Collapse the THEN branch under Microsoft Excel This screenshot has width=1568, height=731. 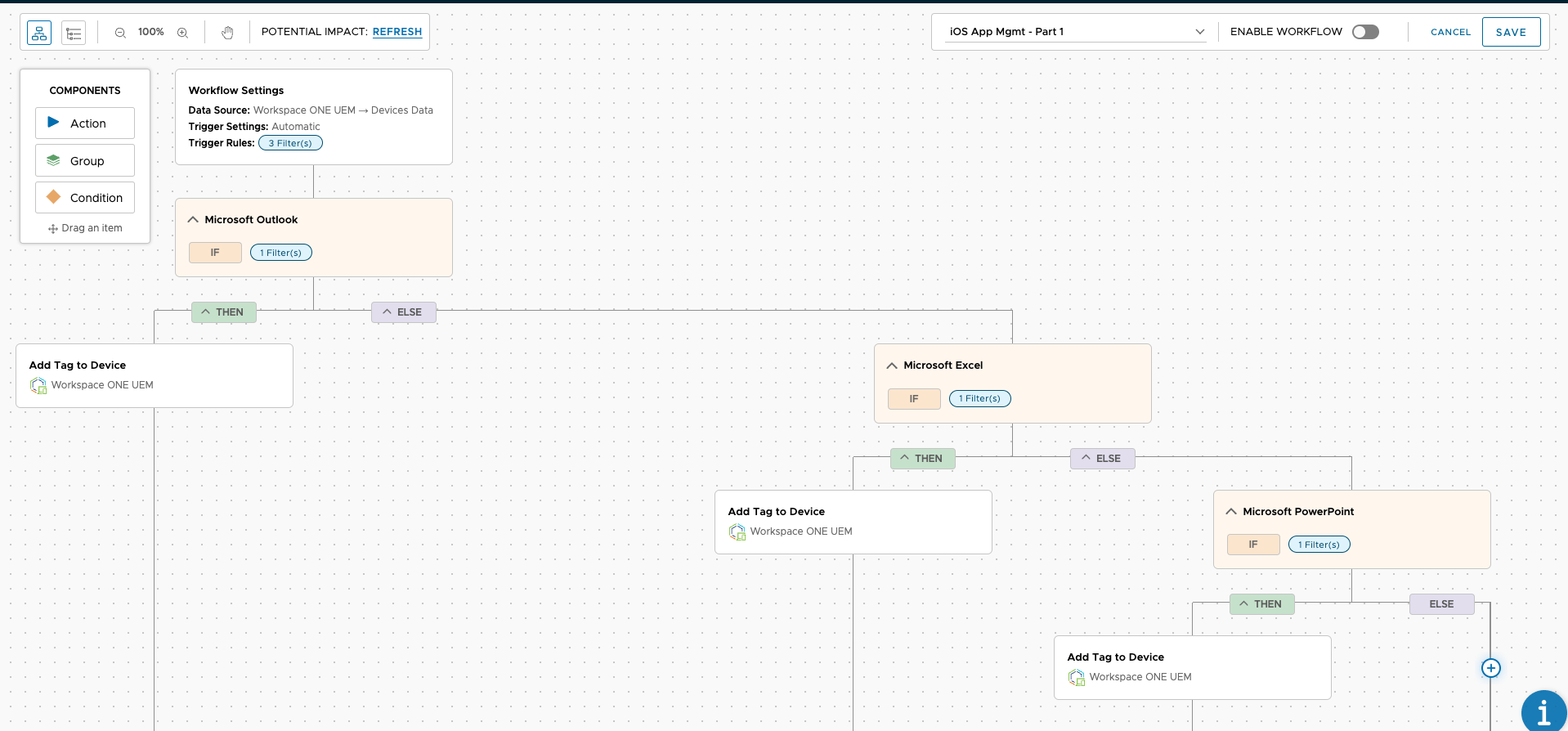tap(923, 459)
